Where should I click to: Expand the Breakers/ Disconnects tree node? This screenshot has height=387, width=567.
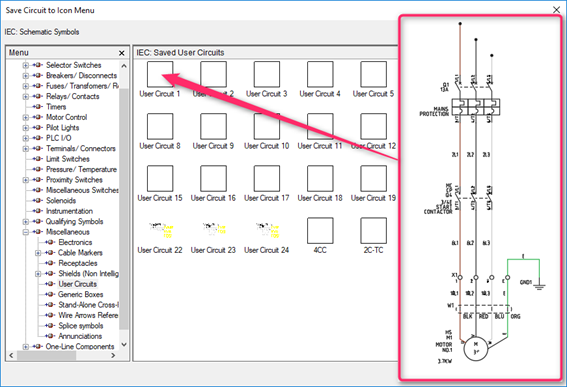click(26, 76)
